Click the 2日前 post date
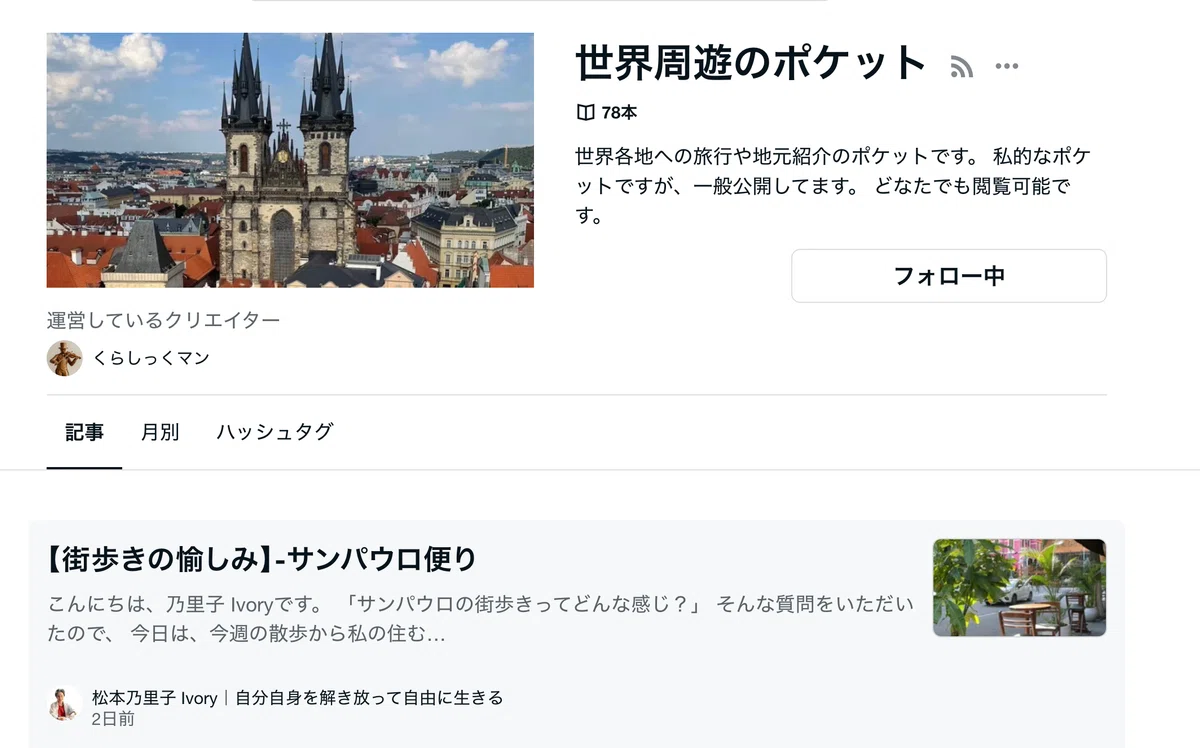The height and width of the screenshot is (748, 1200). 113,719
